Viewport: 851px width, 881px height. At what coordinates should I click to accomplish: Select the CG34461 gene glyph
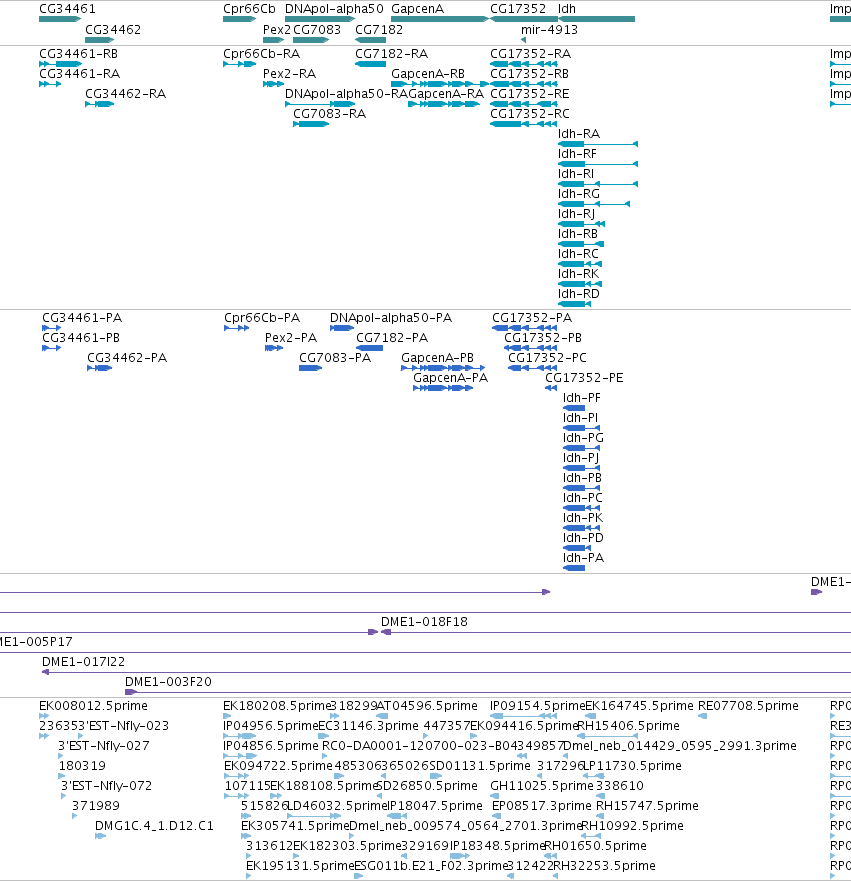point(60,19)
